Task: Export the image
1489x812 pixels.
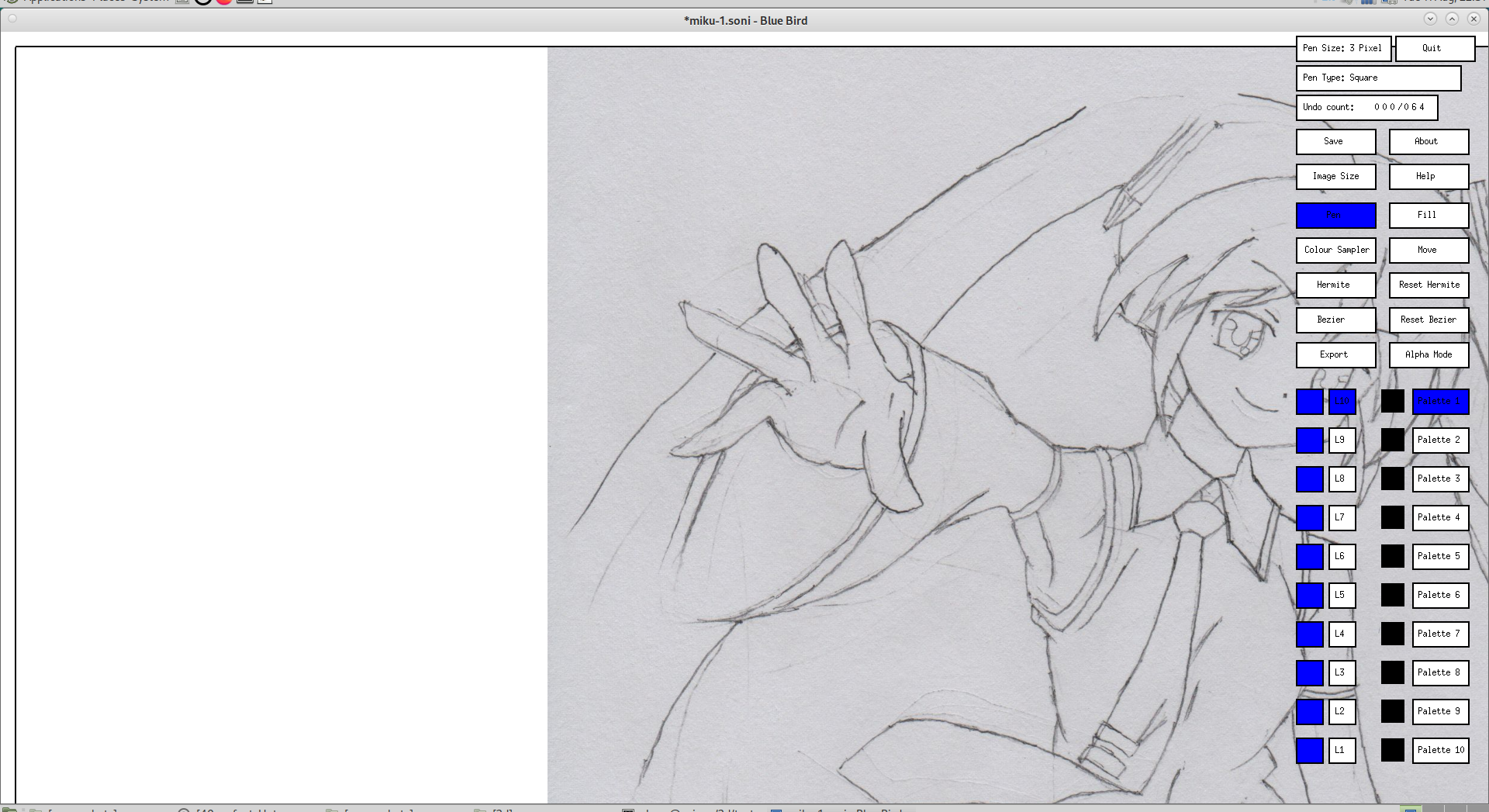Action: [1335, 355]
